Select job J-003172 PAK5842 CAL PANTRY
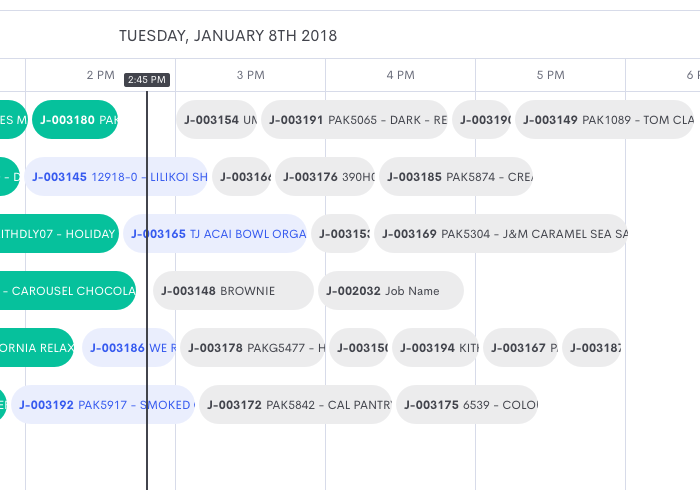The height and width of the screenshot is (500, 700). [x=295, y=405]
